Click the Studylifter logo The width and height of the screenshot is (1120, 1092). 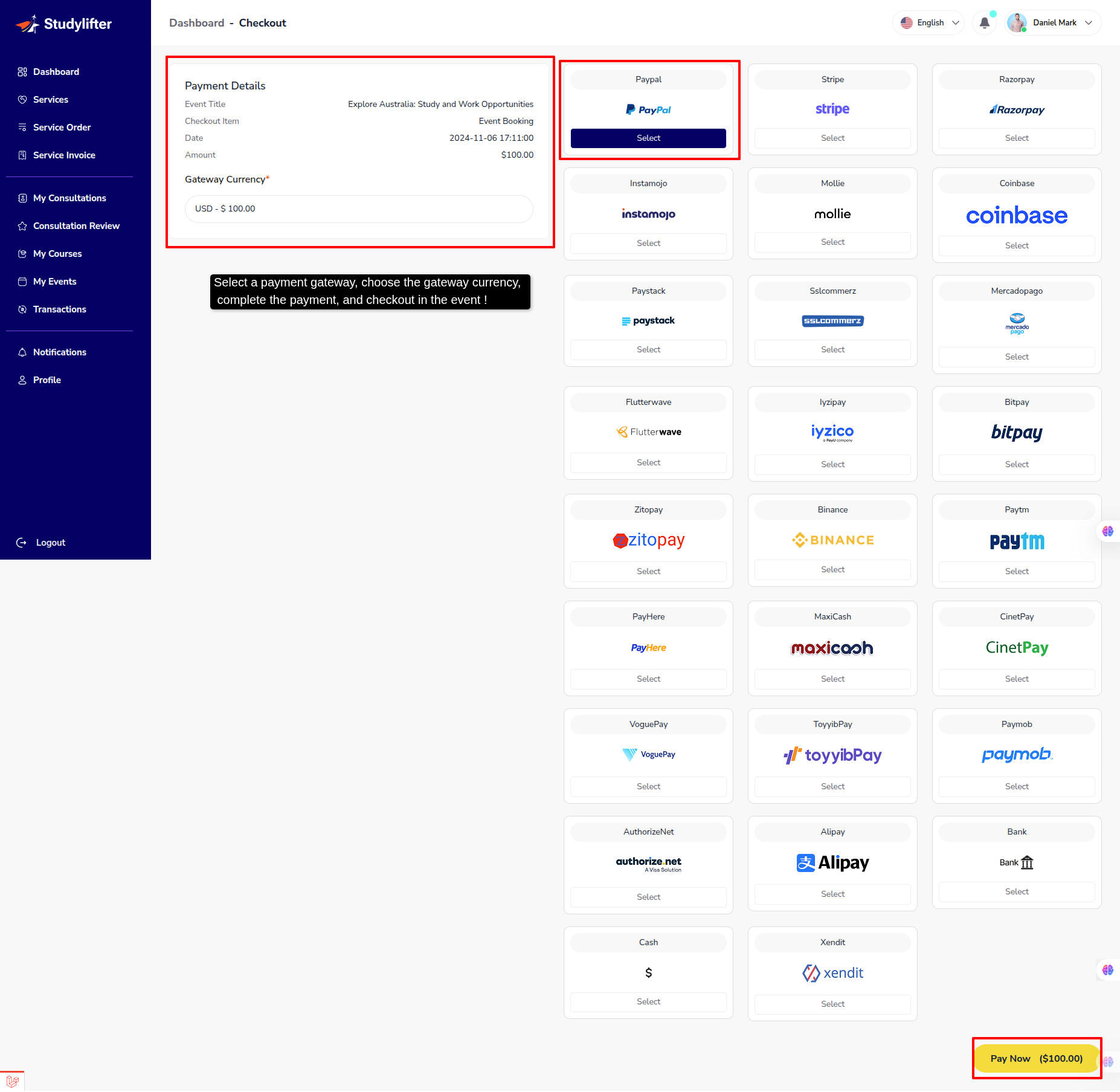pos(63,24)
